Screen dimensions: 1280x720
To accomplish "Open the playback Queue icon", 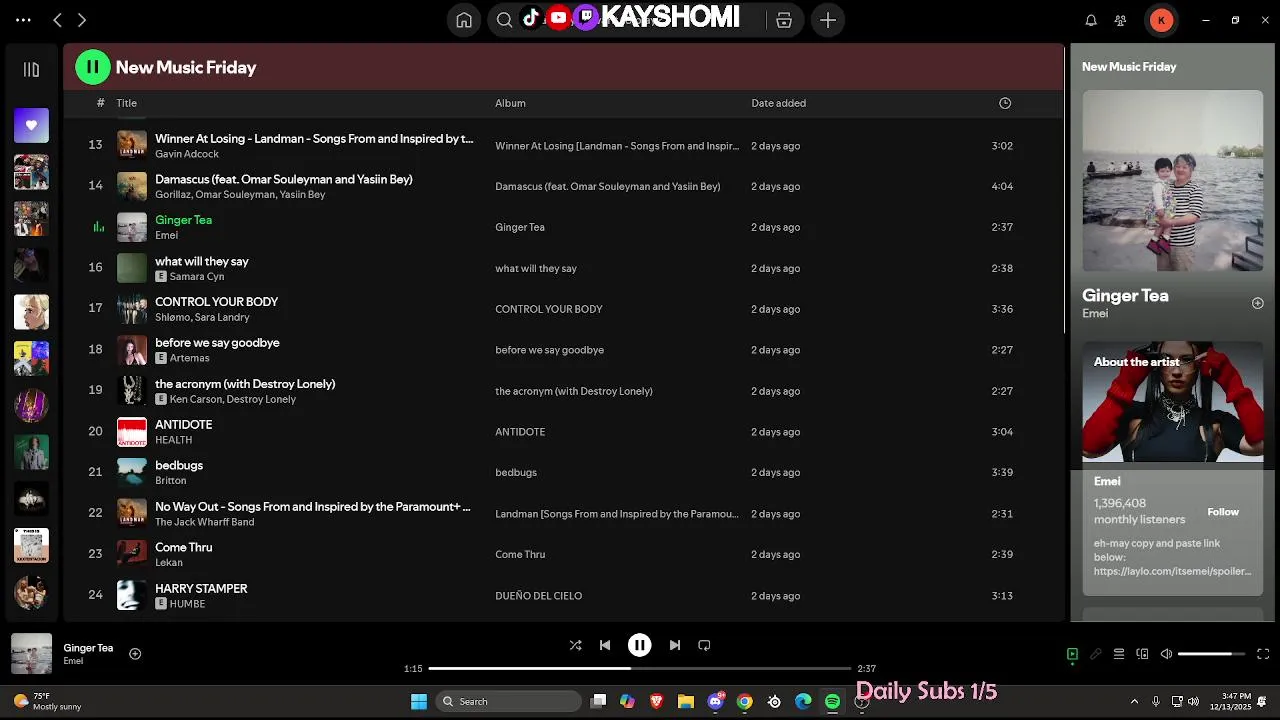I will click(x=1119, y=654).
